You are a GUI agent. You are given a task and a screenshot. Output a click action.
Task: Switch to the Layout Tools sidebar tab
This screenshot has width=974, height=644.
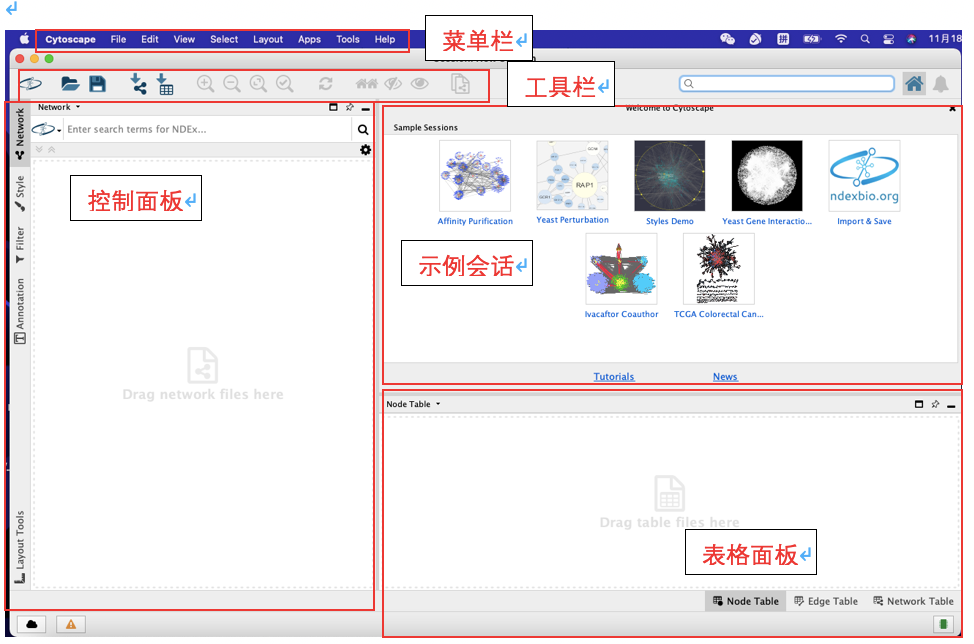coord(20,547)
